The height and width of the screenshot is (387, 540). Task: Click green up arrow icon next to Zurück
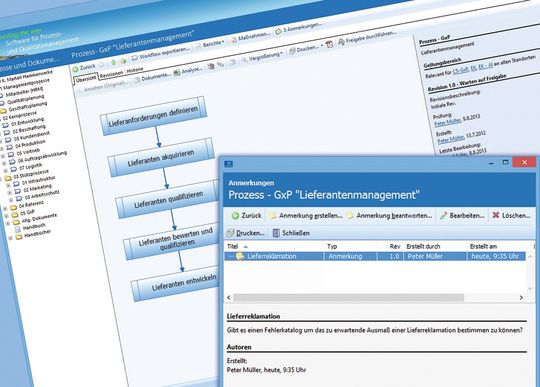tap(113, 63)
